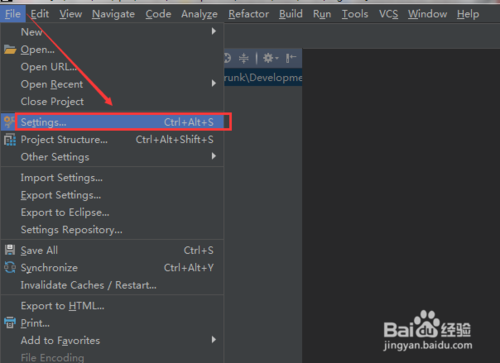The image size is (500, 363).
Task: Open Settings... from the File menu
Action: point(112,122)
